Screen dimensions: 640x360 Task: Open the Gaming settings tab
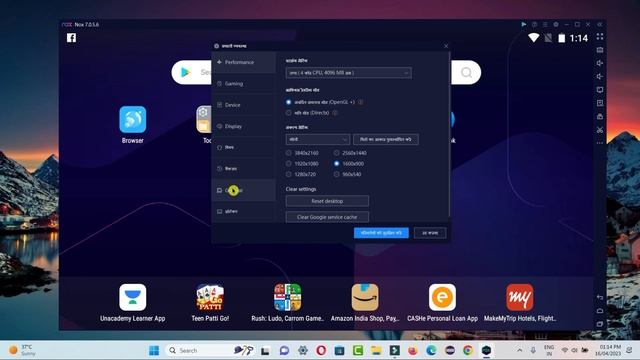coord(244,84)
